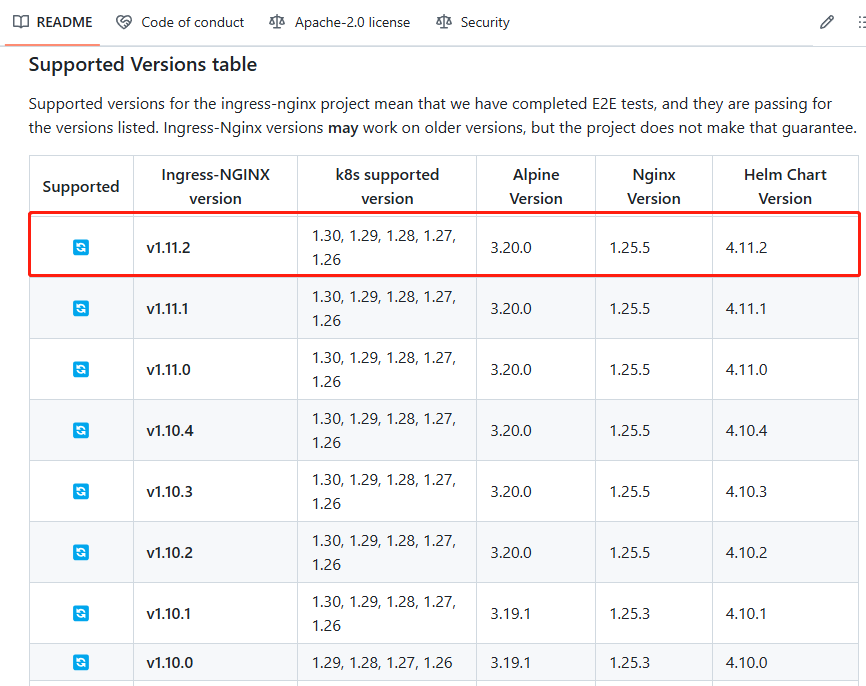Click the supported icon in v1.10.0 row

[81, 662]
